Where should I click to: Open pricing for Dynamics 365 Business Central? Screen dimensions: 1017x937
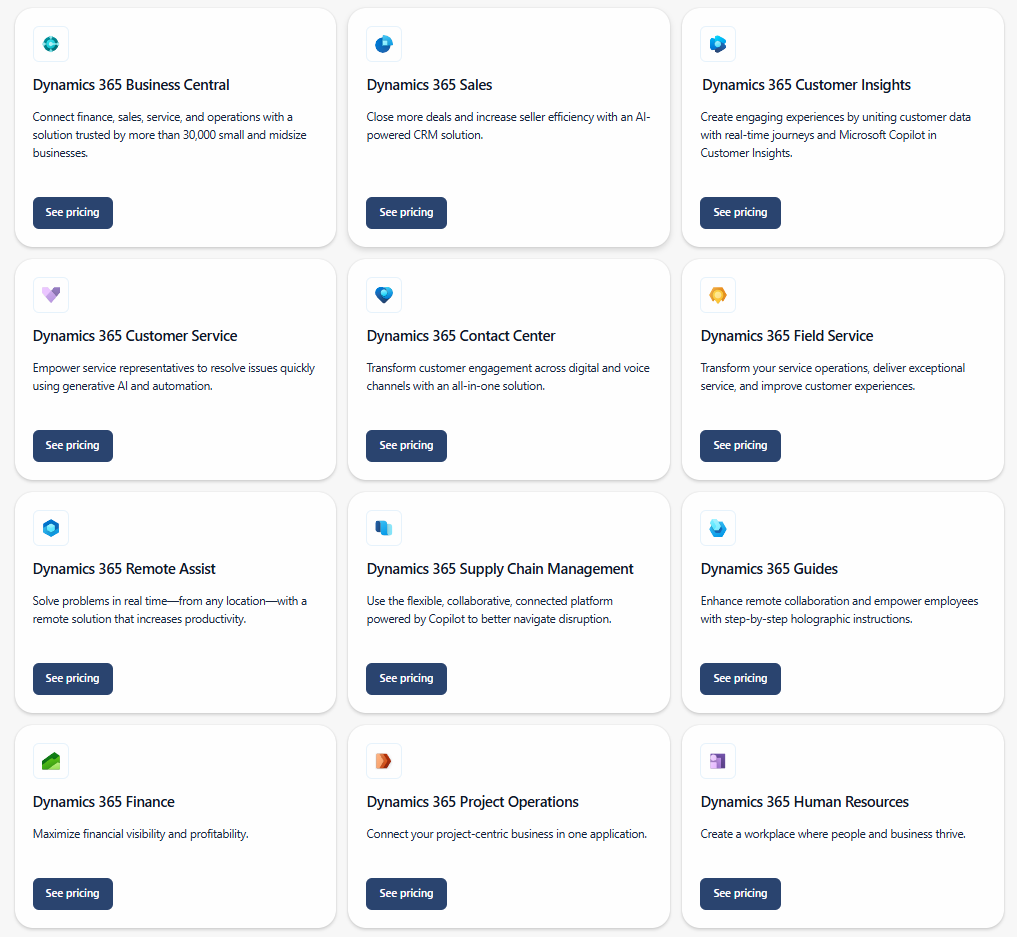coord(72,212)
